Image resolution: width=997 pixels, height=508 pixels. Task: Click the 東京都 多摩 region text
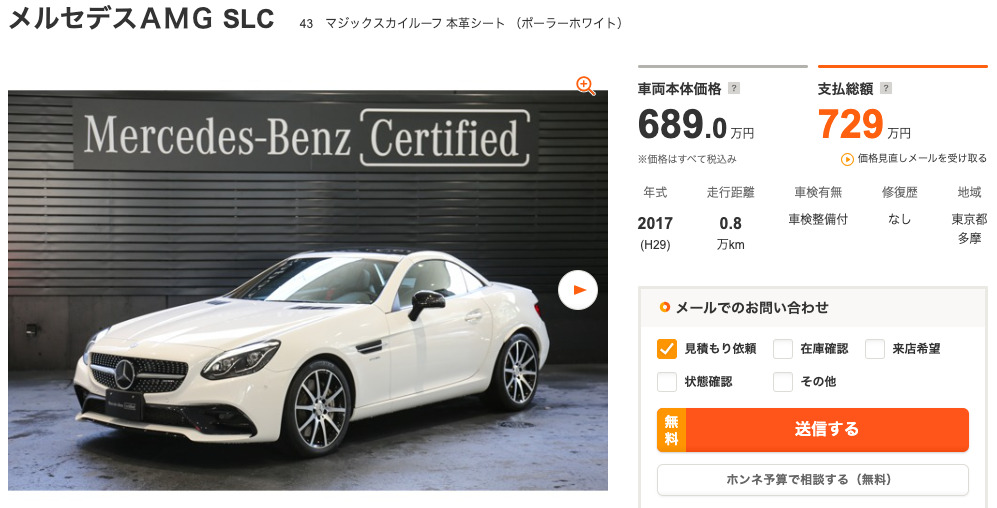click(969, 229)
